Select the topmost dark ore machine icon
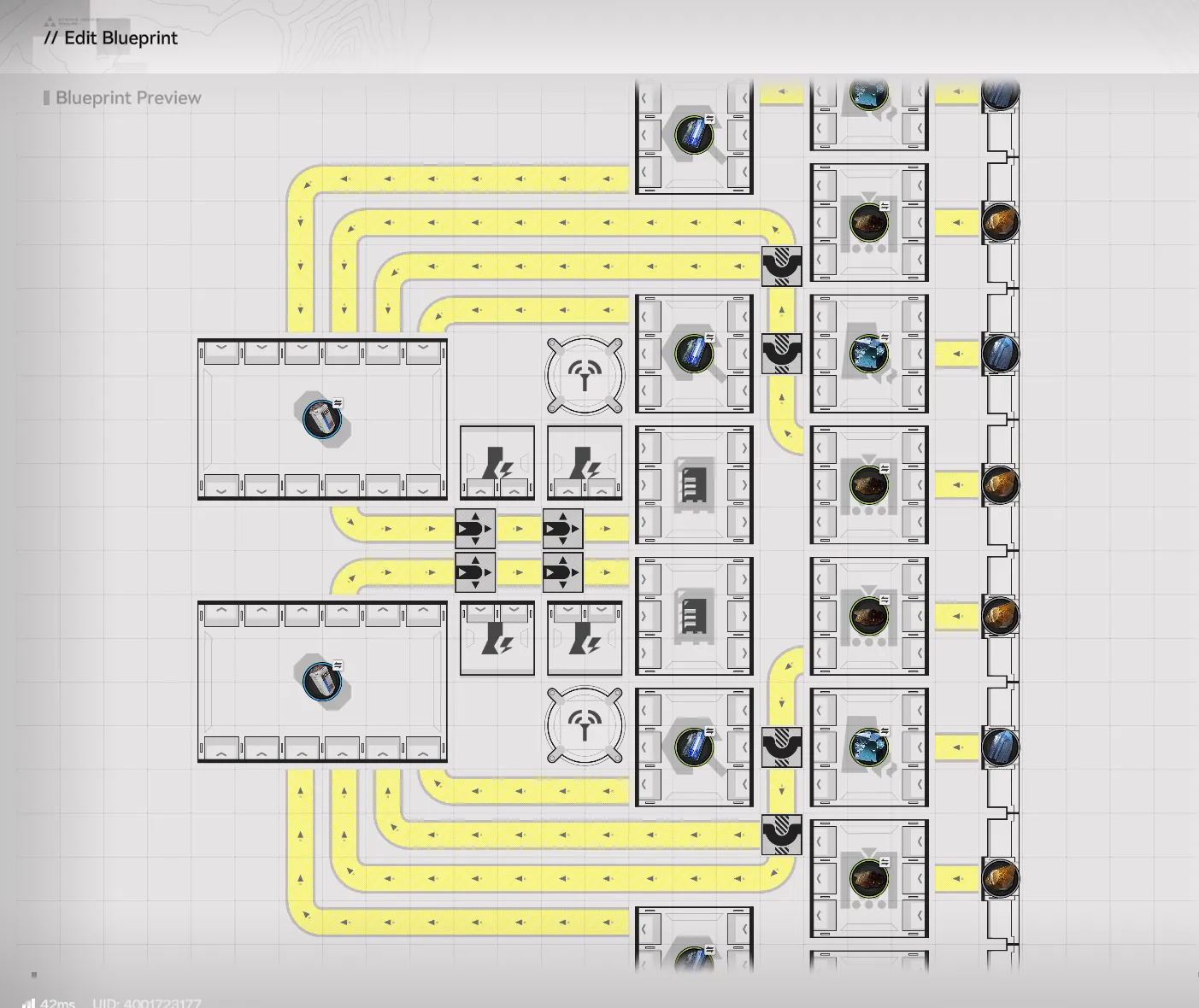The width and height of the screenshot is (1199, 1008). [x=869, y=222]
